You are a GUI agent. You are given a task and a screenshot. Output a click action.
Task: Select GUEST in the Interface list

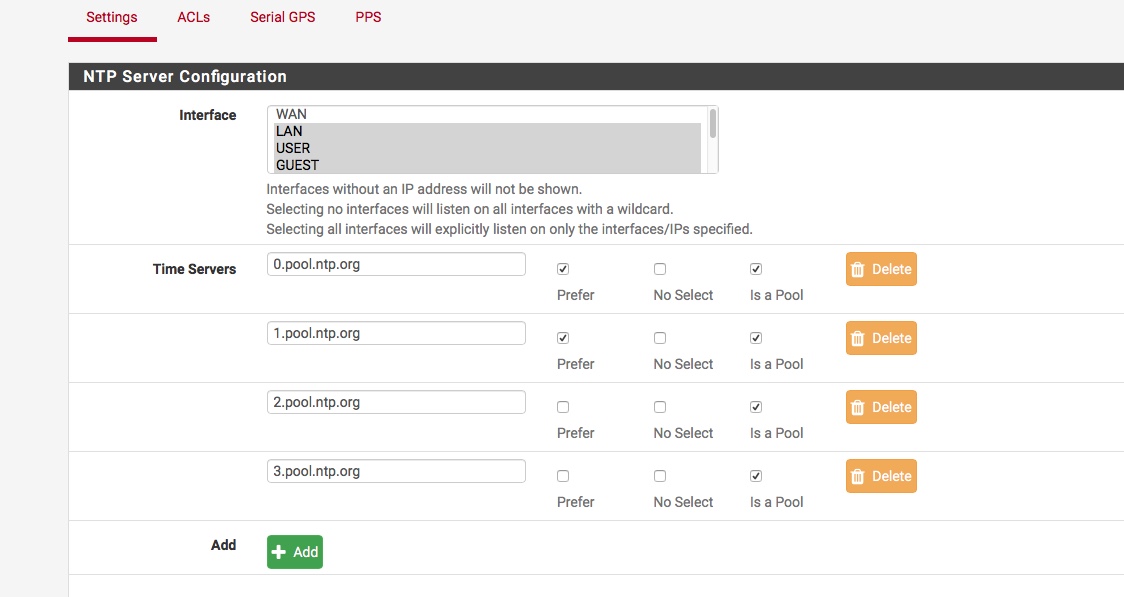point(487,165)
